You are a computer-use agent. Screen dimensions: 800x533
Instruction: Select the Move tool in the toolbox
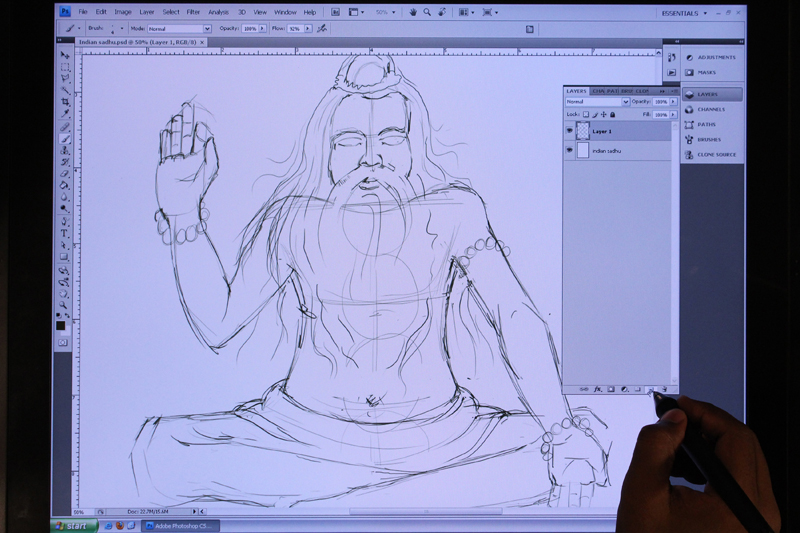pyautogui.click(x=65, y=54)
